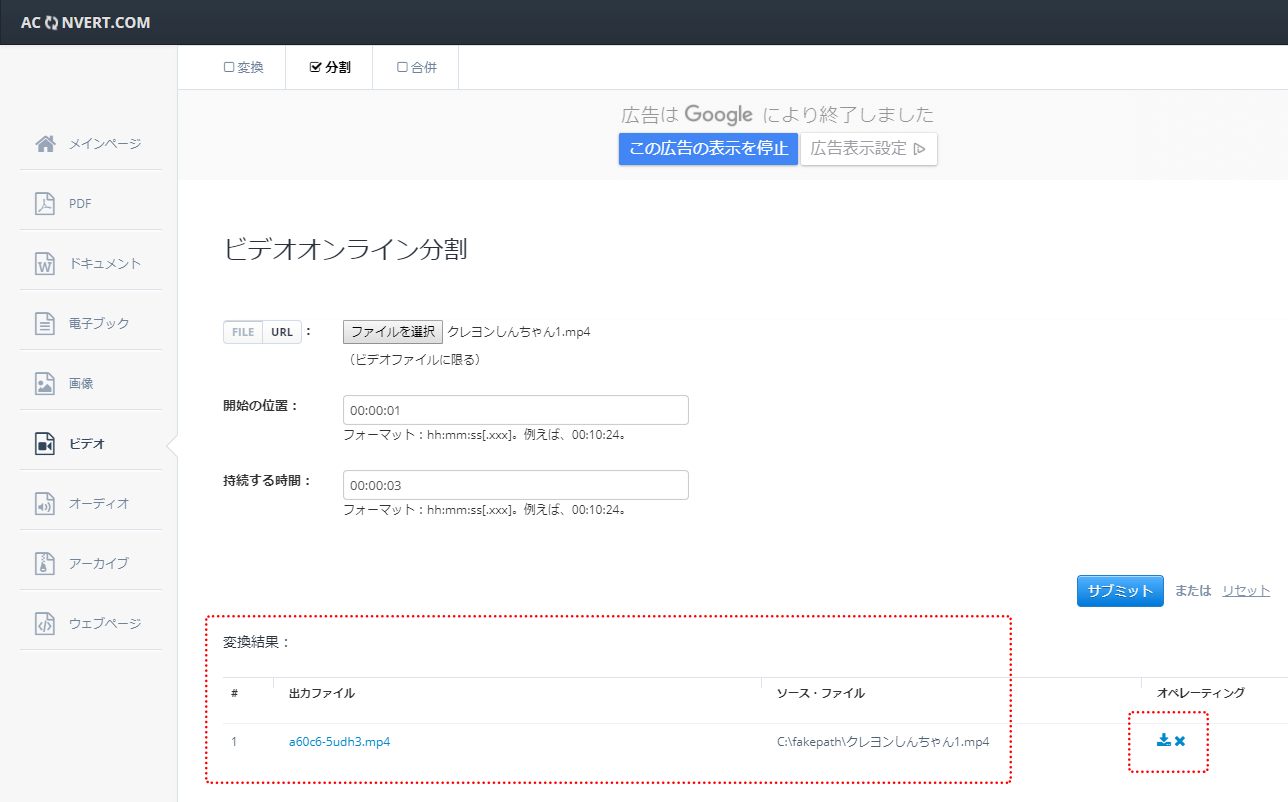Click the サブミット button
This screenshot has width=1288, height=802.
1120,591
